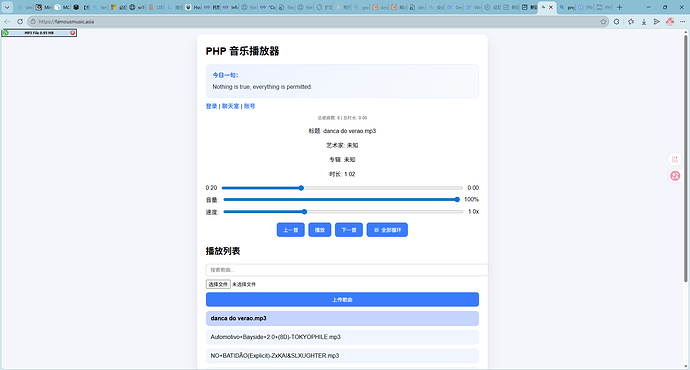The image size is (690, 370).
Task: Click the 未选择文件 file status text
Action: [244, 285]
